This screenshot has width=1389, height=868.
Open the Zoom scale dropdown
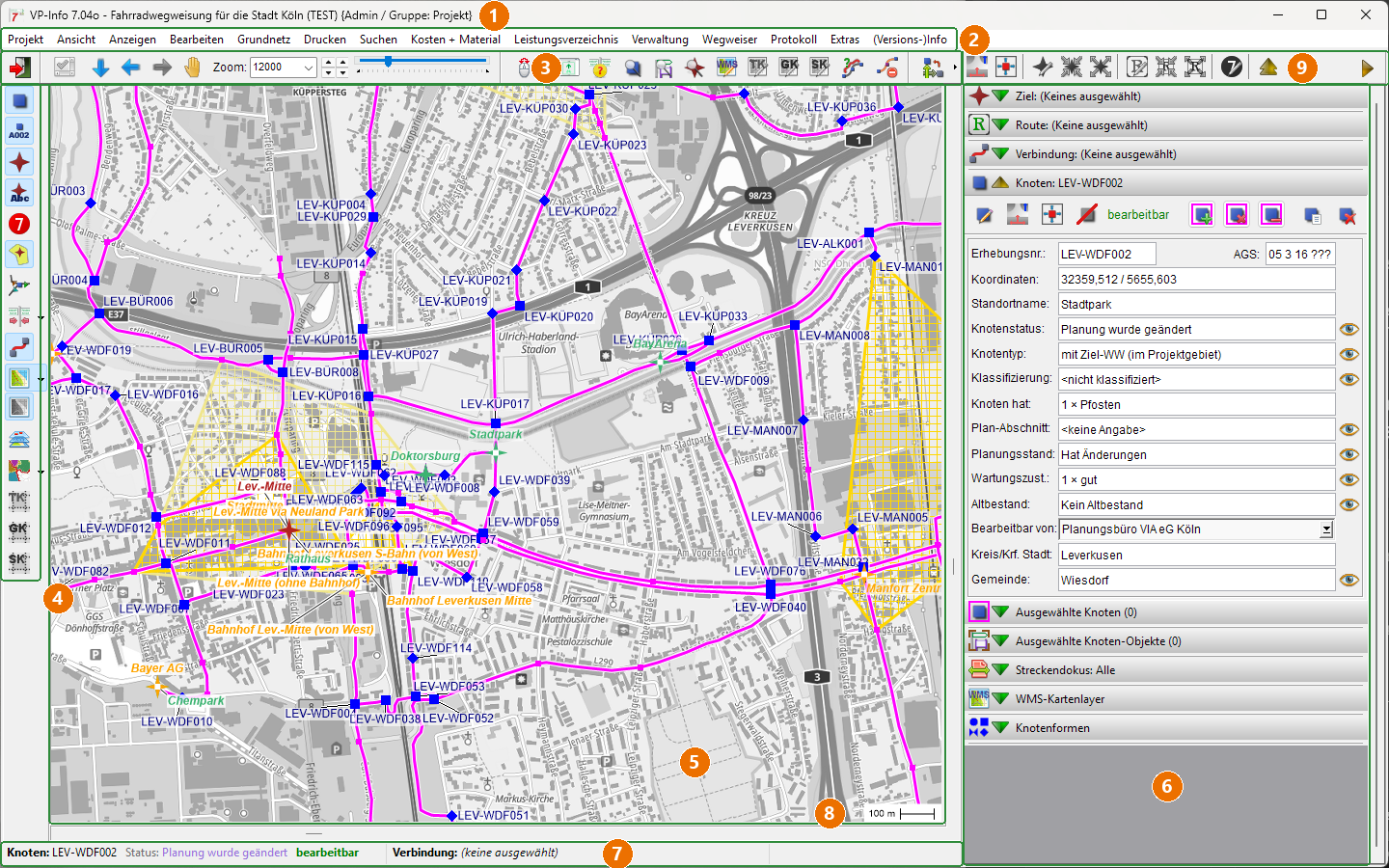(309, 68)
